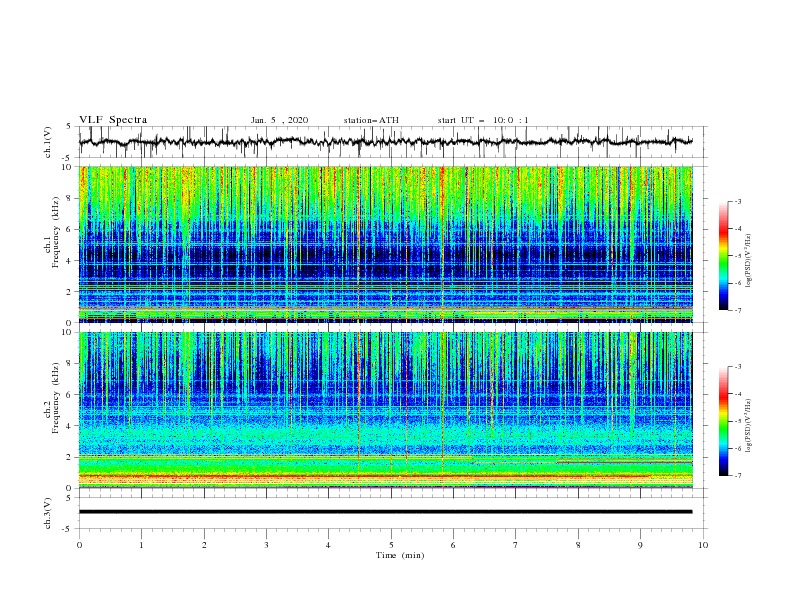Screen dimensions: 792x612
Task: Click inside the ch.2 spectrogram panel
Action: pyautogui.click(x=386, y=410)
